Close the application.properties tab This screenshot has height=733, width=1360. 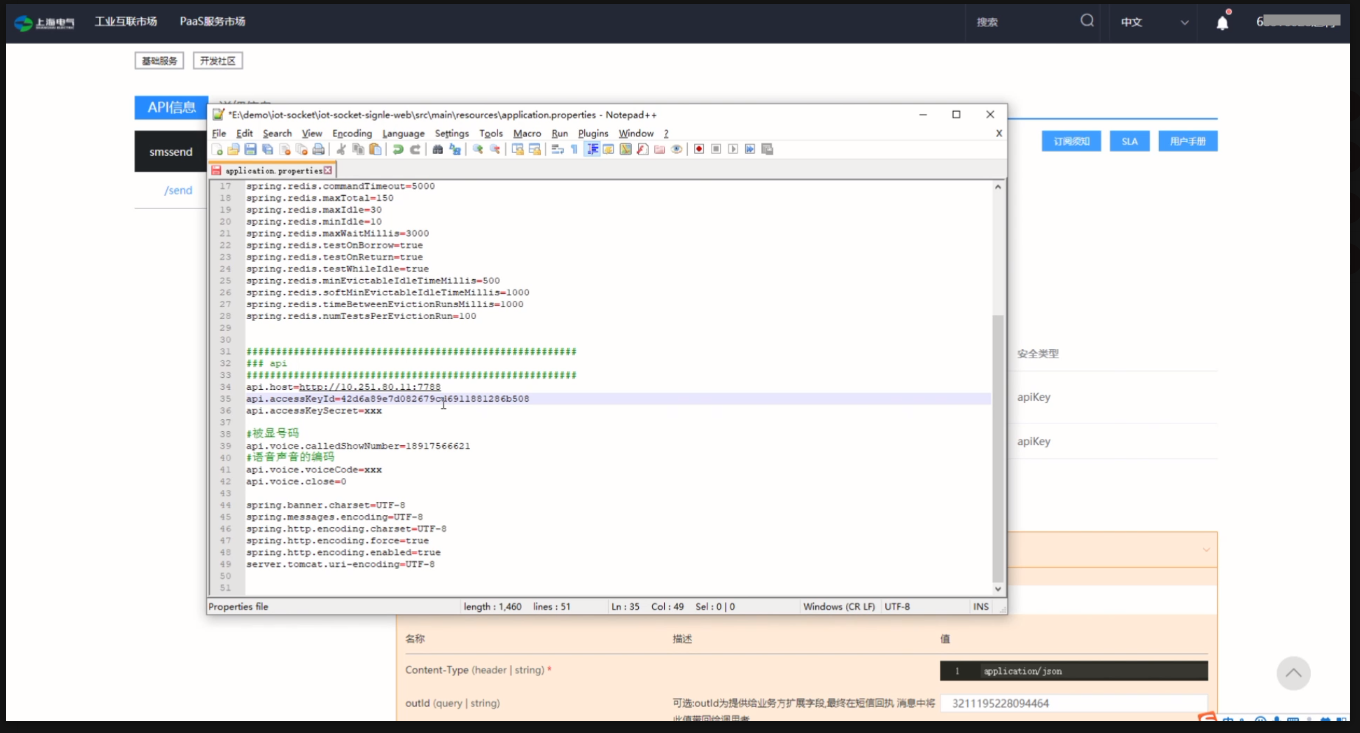328,171
